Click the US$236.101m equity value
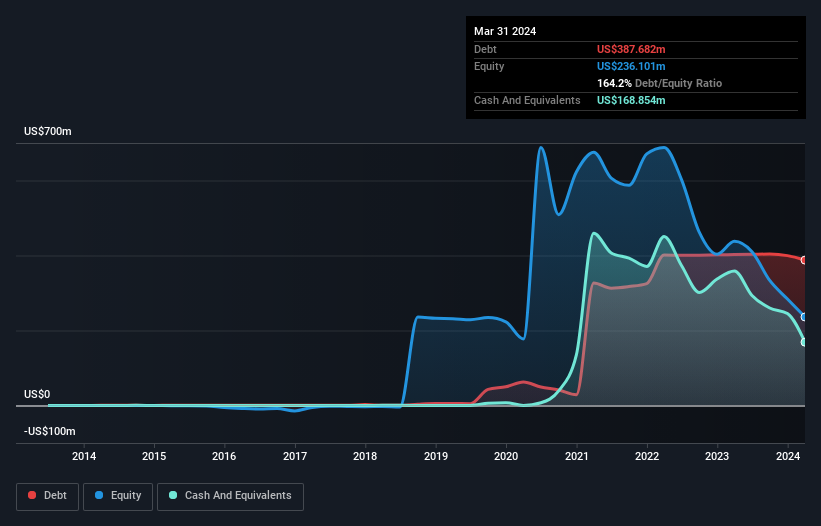821x526 pixels. point(631,66)
